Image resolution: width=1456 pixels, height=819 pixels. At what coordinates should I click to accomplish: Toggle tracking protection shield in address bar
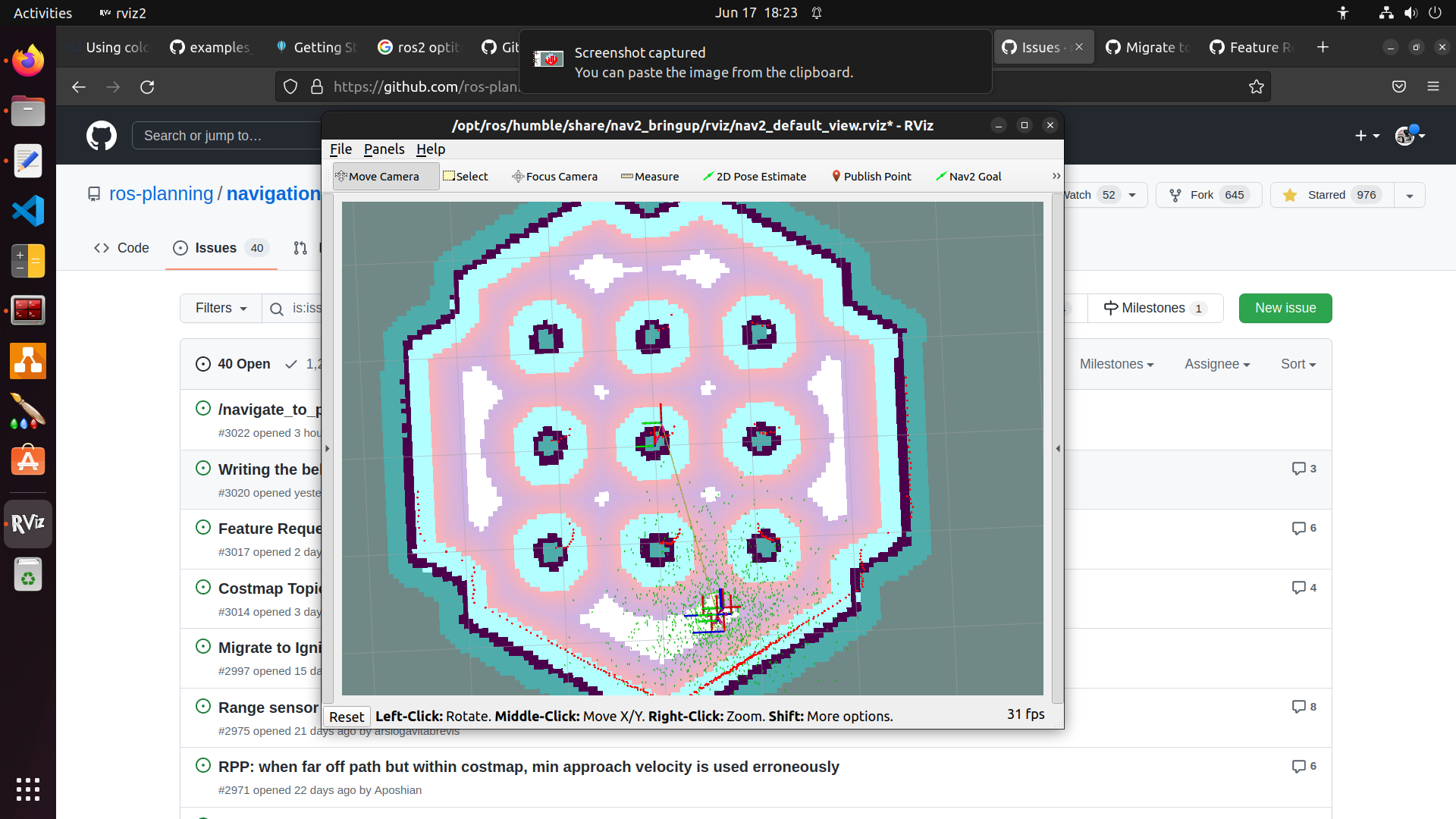290,86
